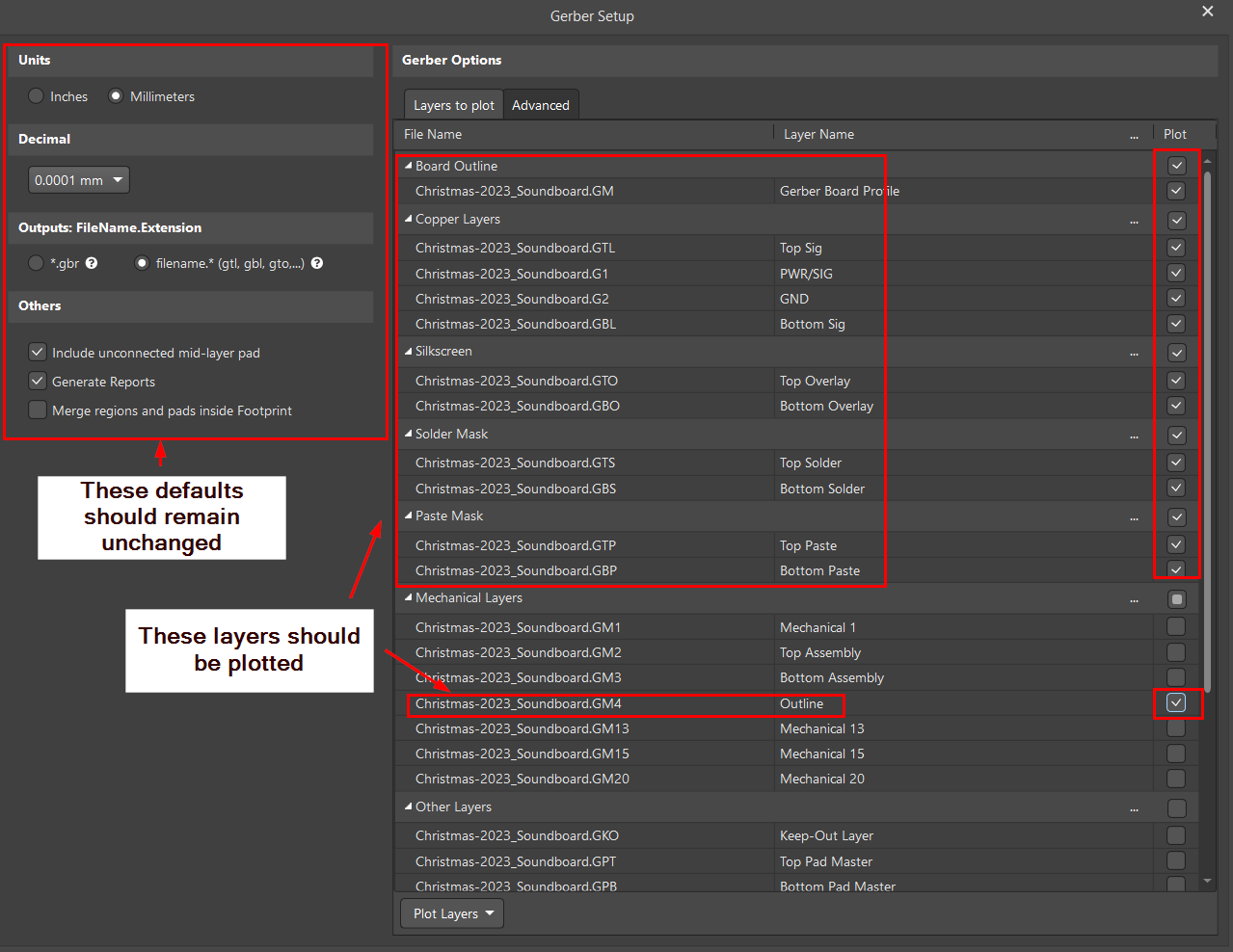This screenshot has height=952, width=1233.
Task: Open the Decimal 0.0001 mm dropdown
Action: [x=79, y=180]
